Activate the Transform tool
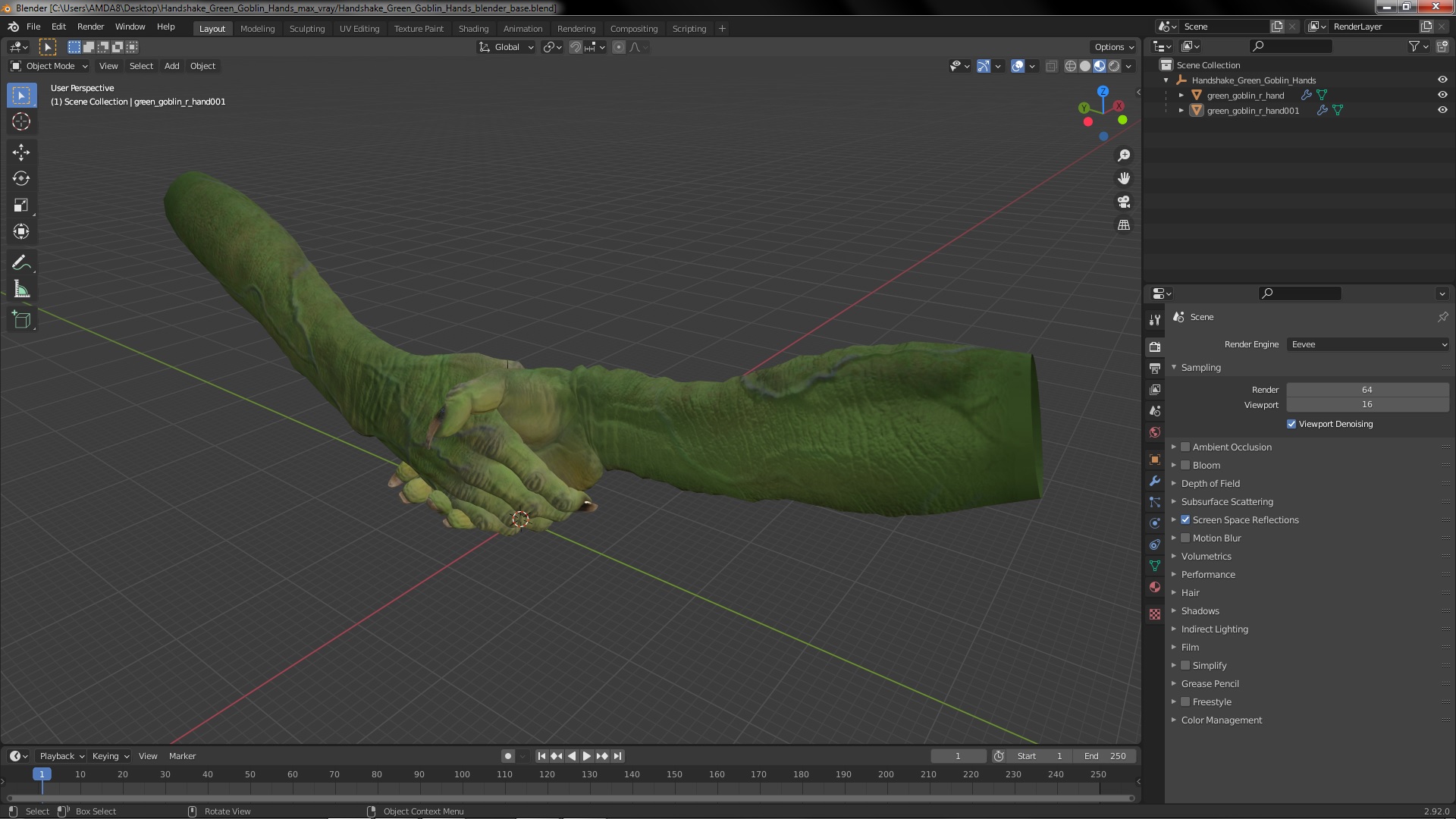1456x819 pixels. [x=21, y=231]
